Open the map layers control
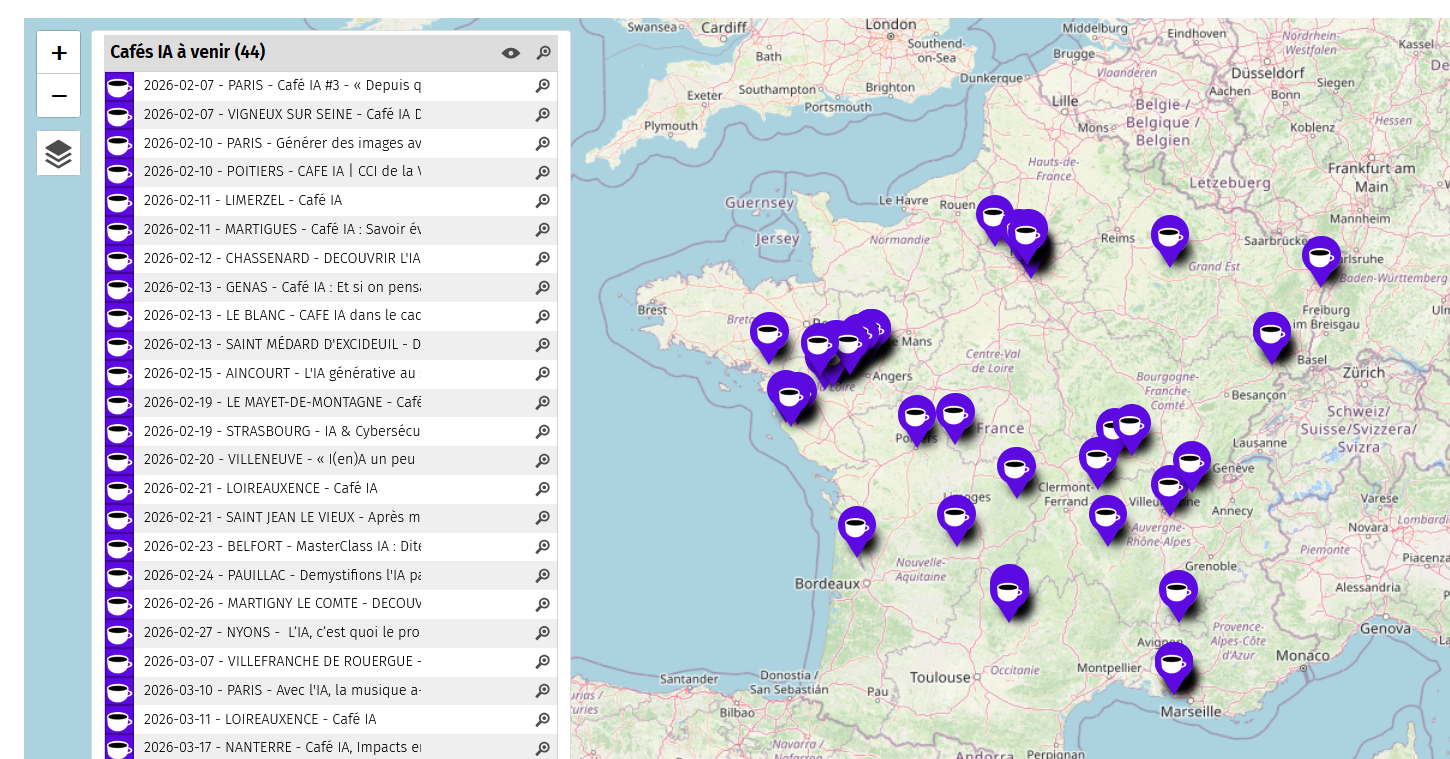 pos(59,154)
